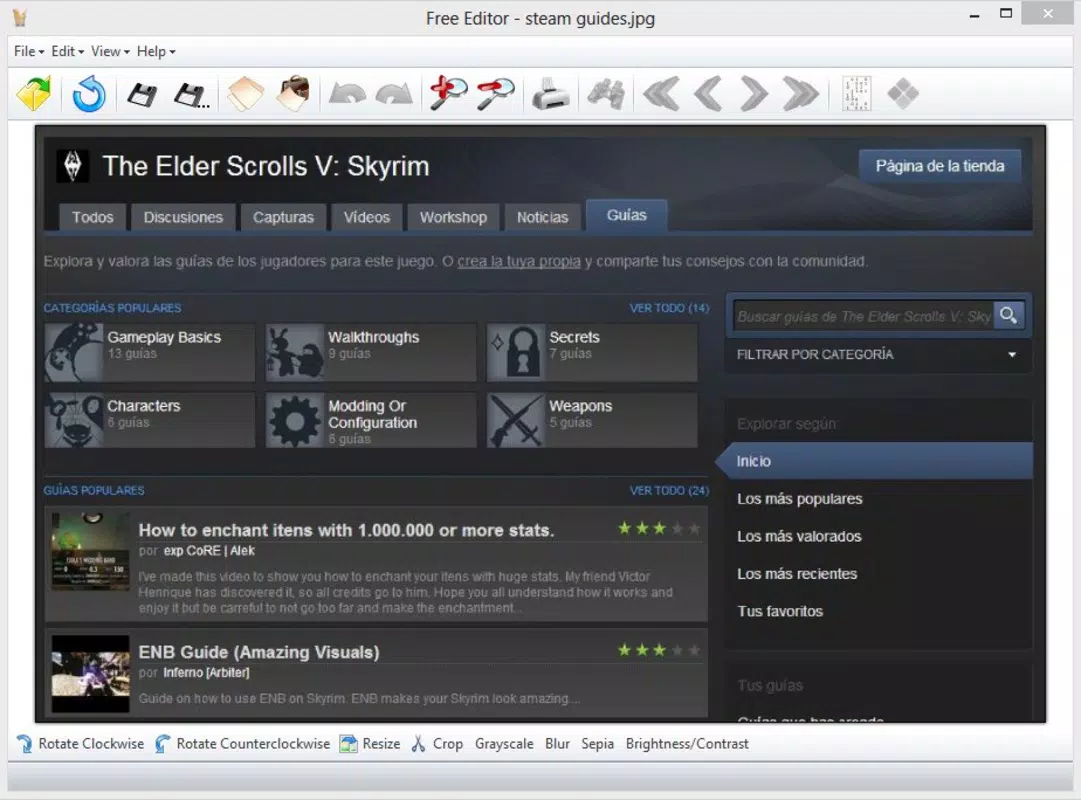Select the Workshop tab

[x=453, y=217]
